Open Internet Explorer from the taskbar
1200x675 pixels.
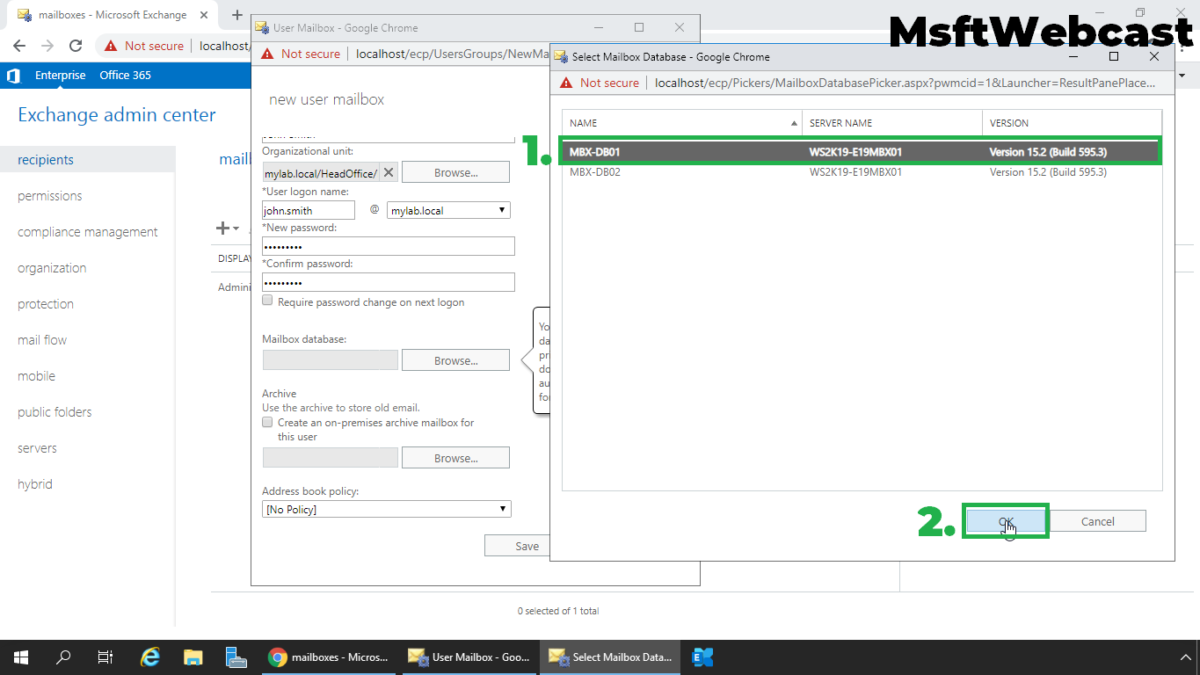(x=150, y=657)
